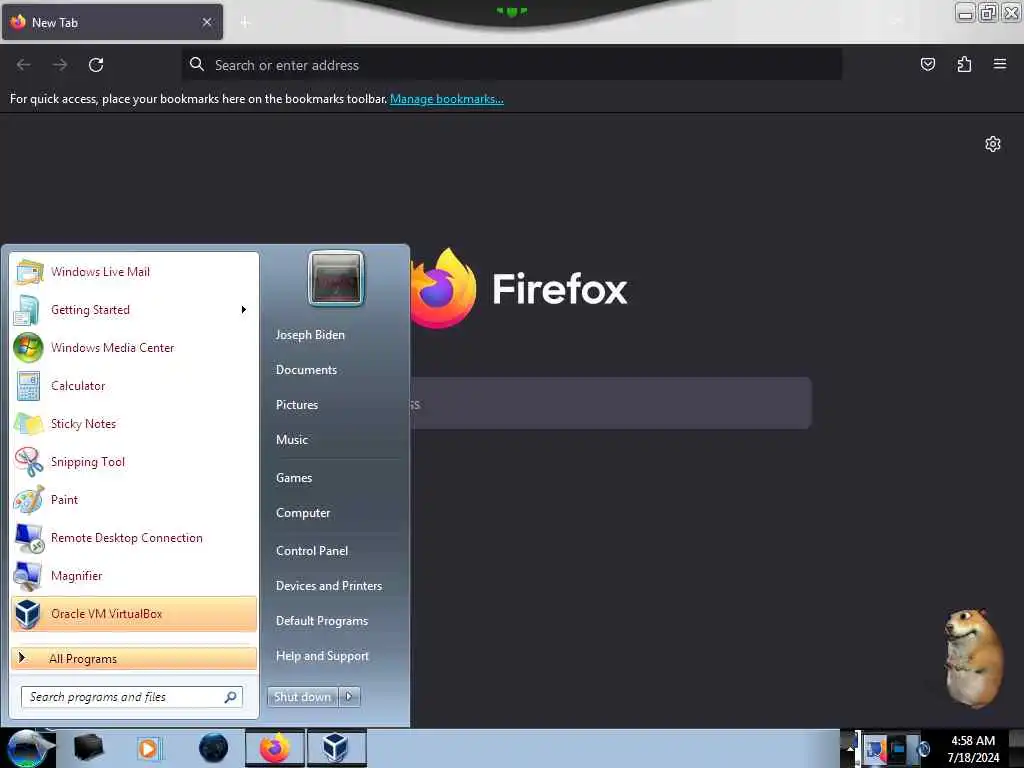
Task: Open Save to Pocket icon in Firefox toolbar
Action: pos(928,64)
